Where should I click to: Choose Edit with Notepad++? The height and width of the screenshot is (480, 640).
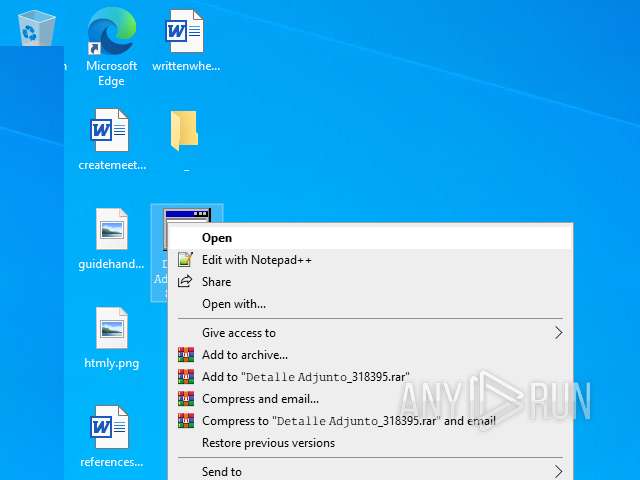coord(370,260)
